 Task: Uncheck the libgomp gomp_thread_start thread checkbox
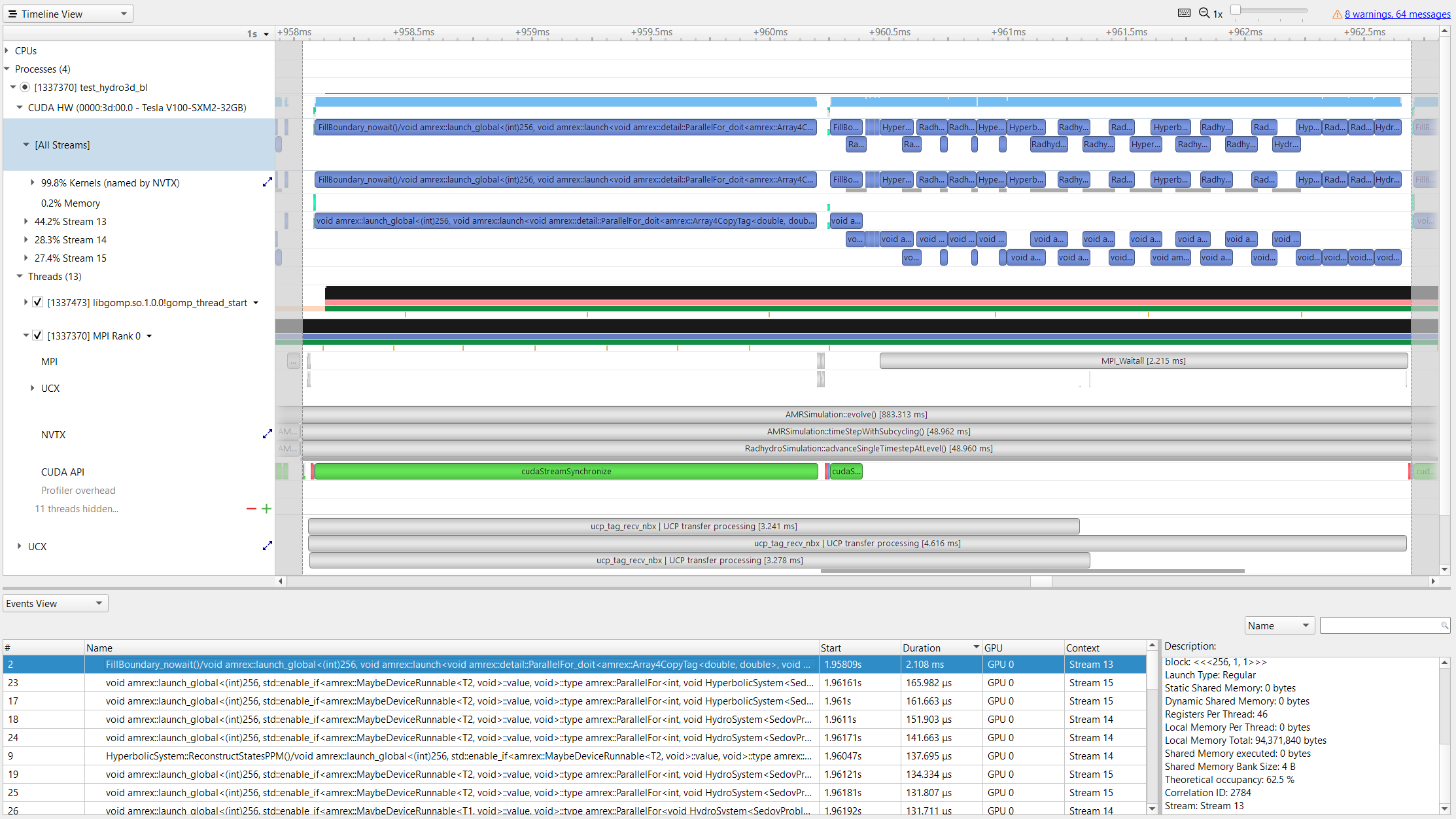(x=37, y=302)
